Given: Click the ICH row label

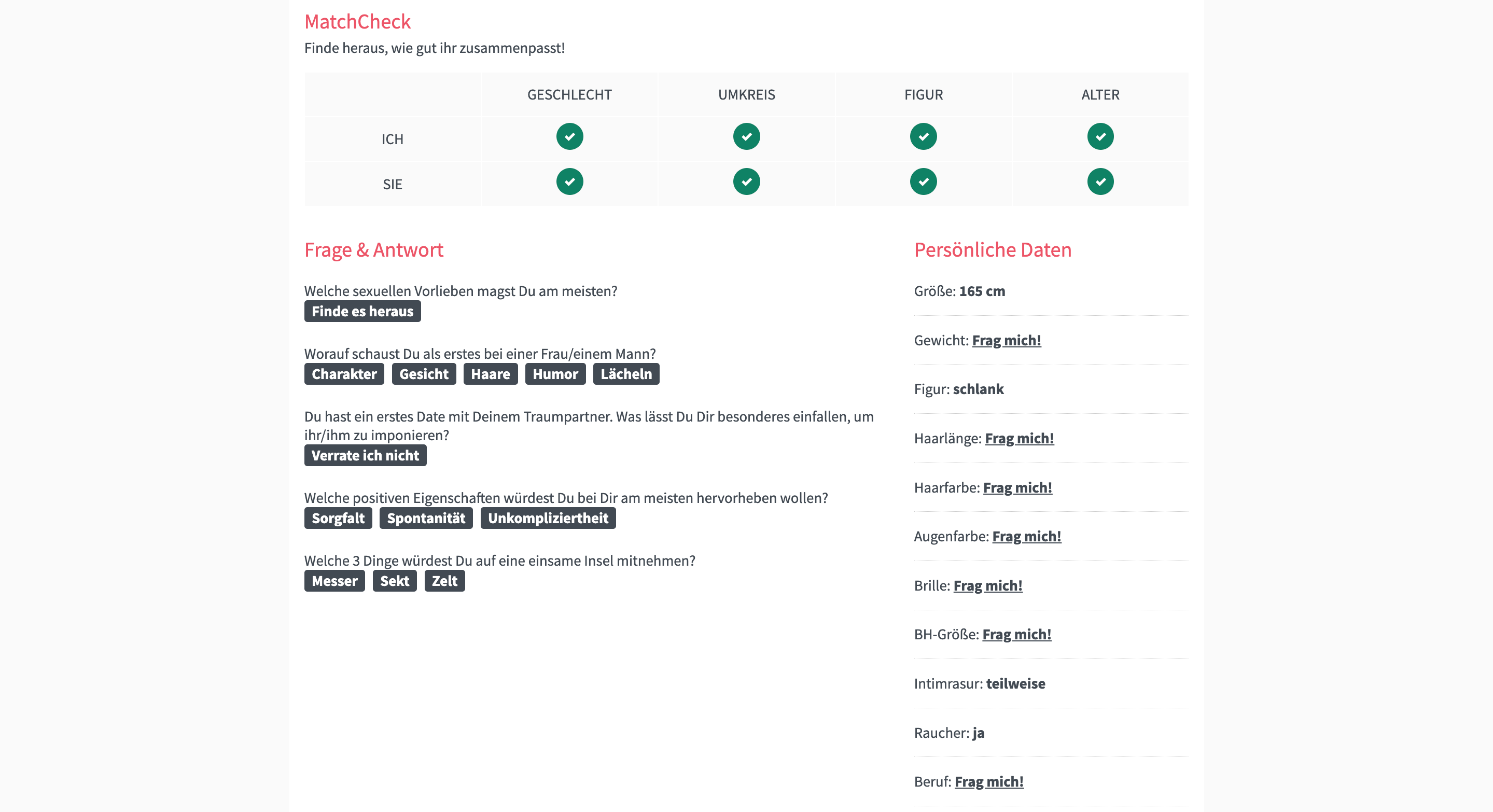Looking at the screenshot, I should click(393, 139).
